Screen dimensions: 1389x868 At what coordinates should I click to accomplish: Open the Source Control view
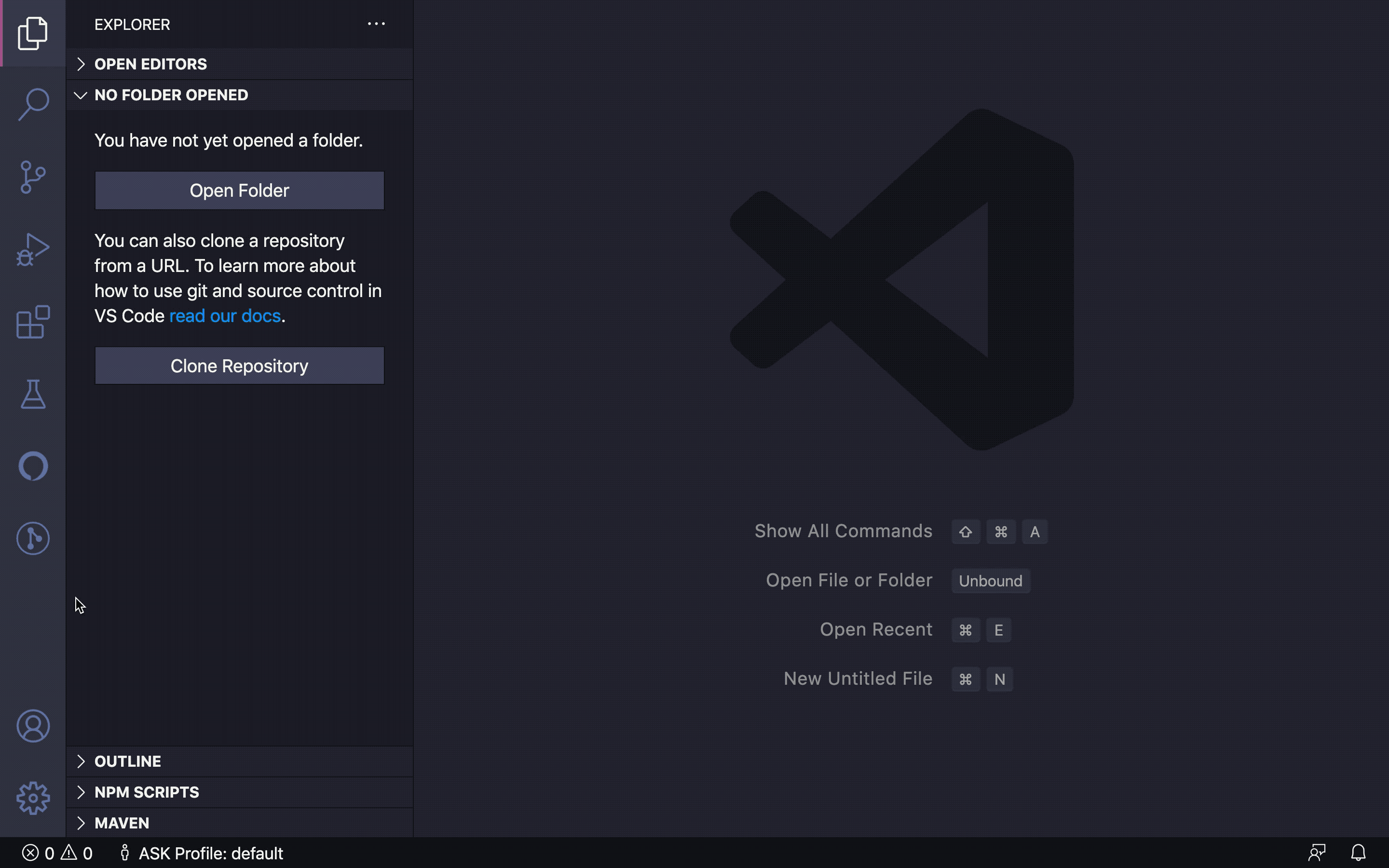tap(33, 177)
